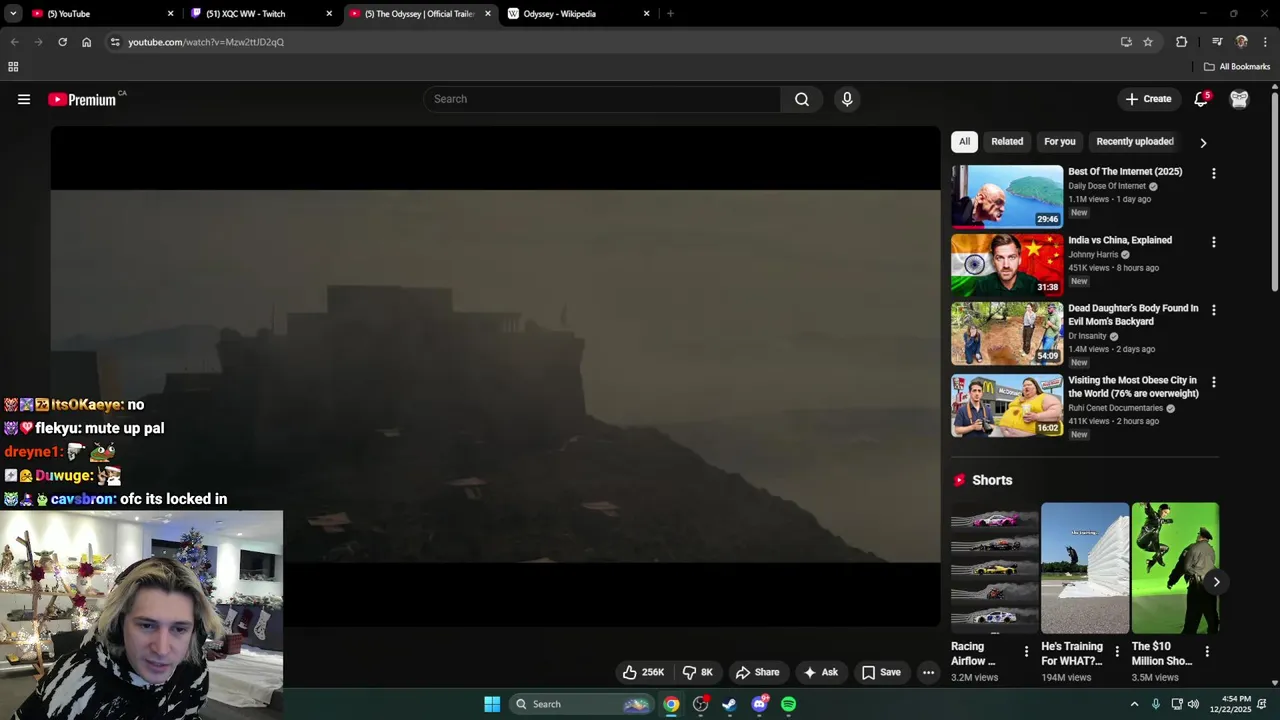
Task: Reload the page
Action: click(x=62, y=42)
